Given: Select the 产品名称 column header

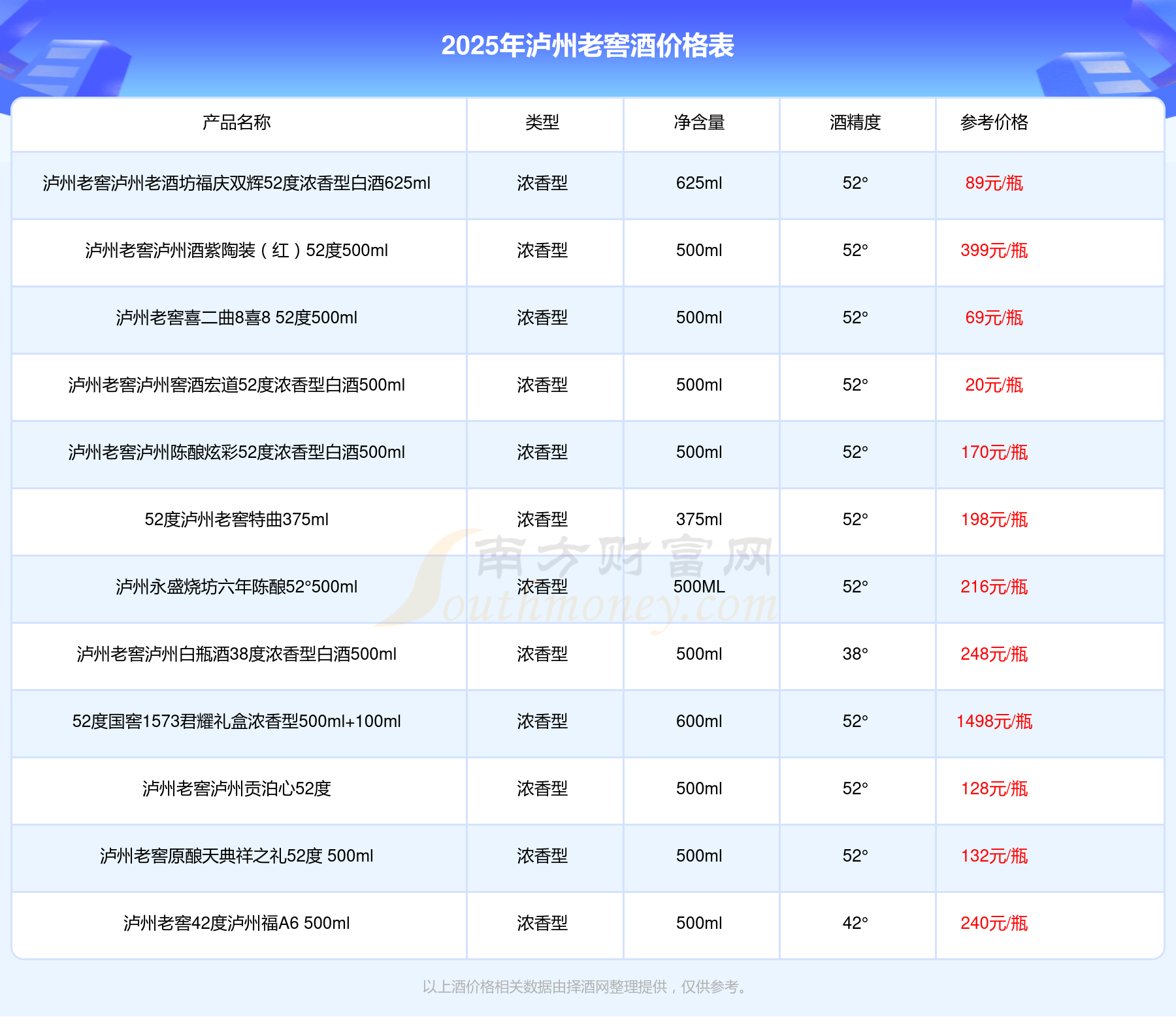Looking at the screenshot, I should coord(237,122).
